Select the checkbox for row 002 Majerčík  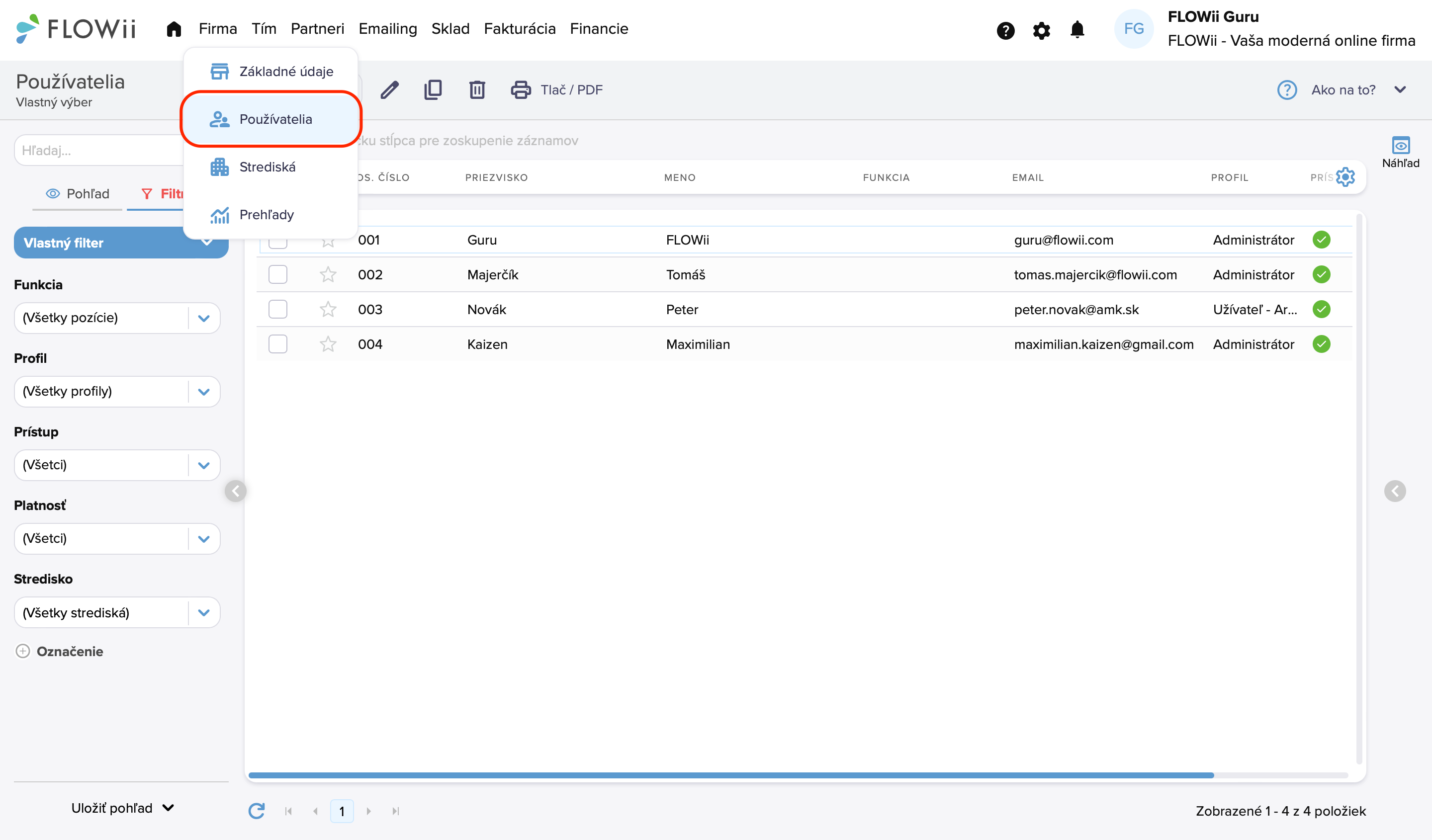pos(278,275)
